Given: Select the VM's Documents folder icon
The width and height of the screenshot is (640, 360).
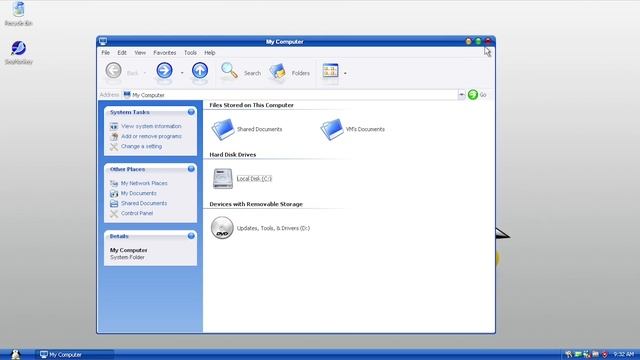Looking at the screenshot, I should click(x=332, y=129).
